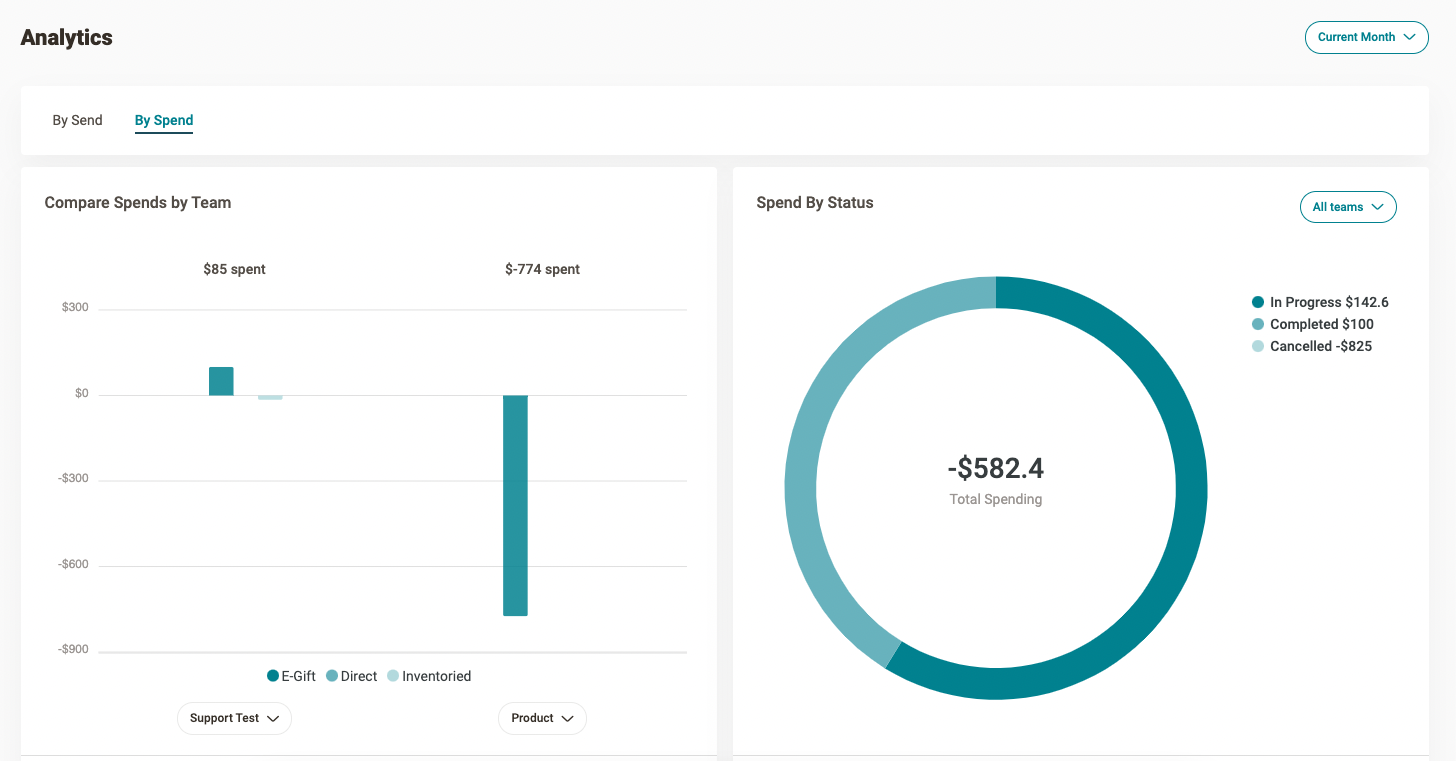
Task: Click the positive E-Gift bar for Support Test
Action: pyautogui.click(x=221, y=381)
